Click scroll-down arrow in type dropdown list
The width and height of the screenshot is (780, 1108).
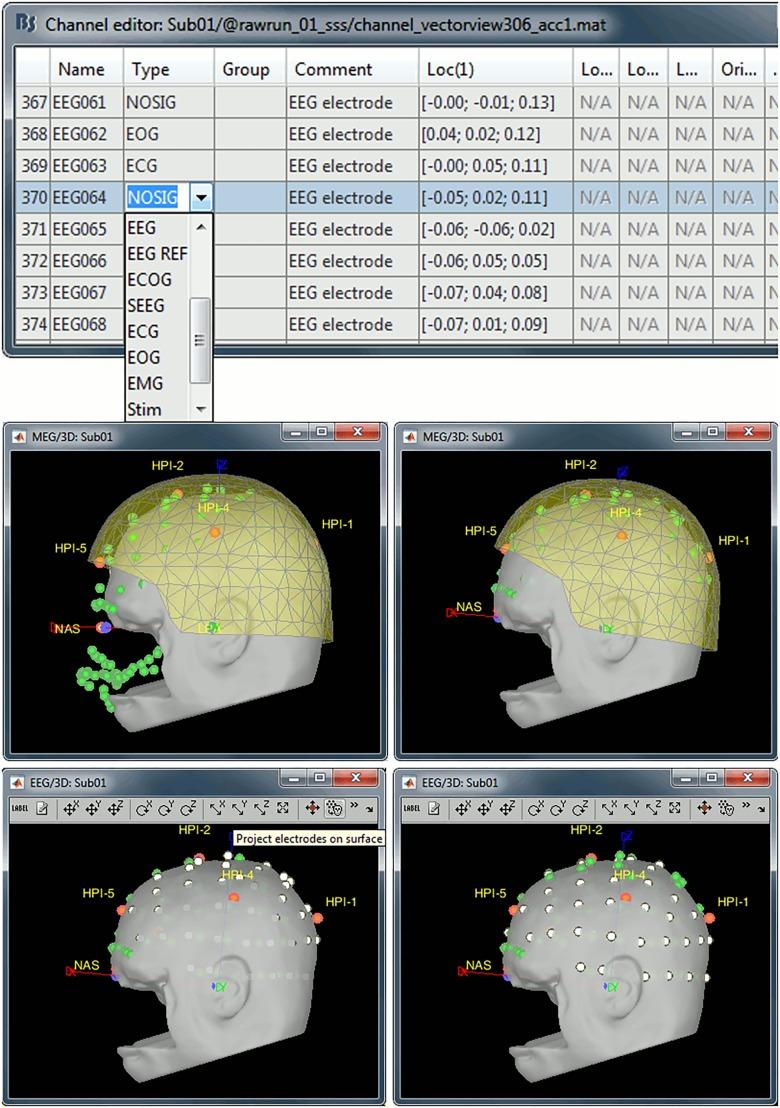point(201,410)
